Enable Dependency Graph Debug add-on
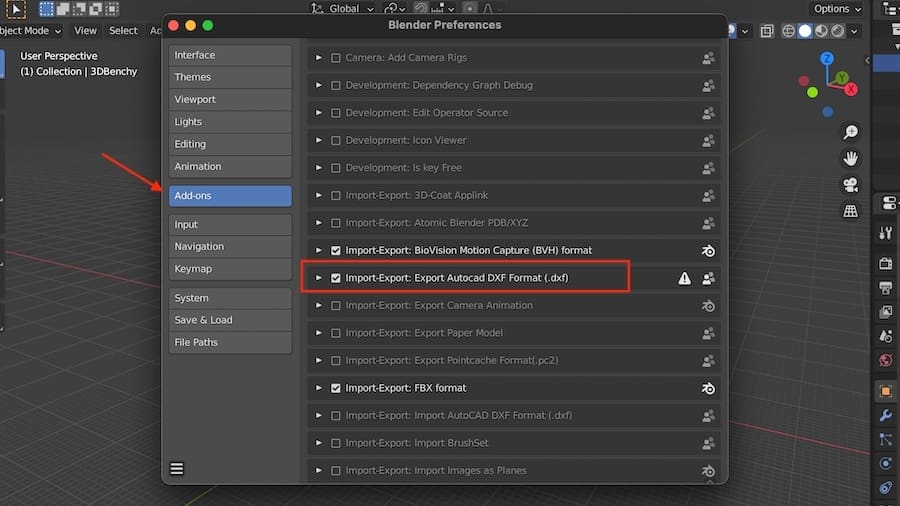Image resolution: width=900 pixels, height=506 pixels. (336, 85)
